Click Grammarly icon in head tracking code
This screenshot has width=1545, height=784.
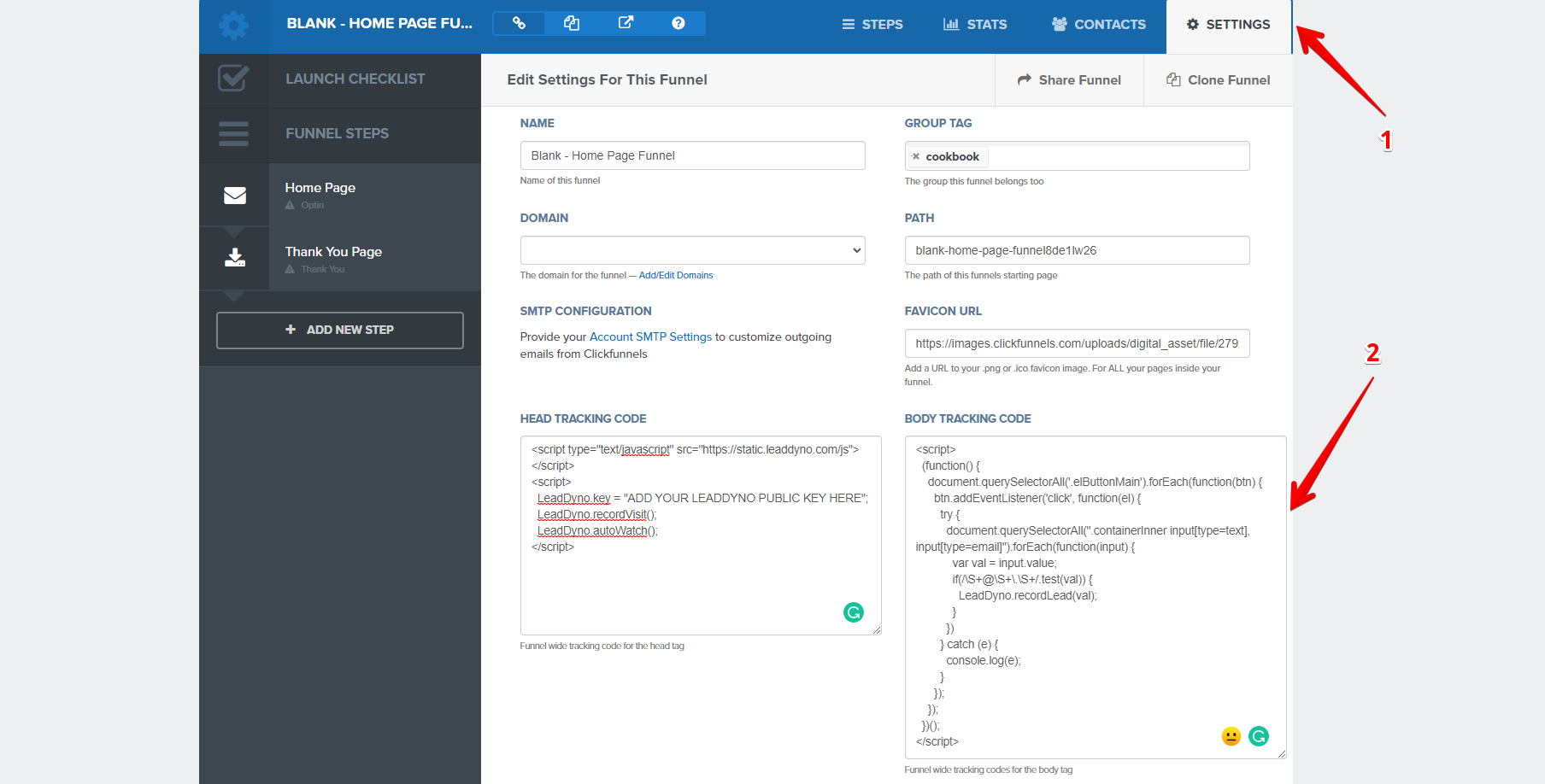pos(854,612)
